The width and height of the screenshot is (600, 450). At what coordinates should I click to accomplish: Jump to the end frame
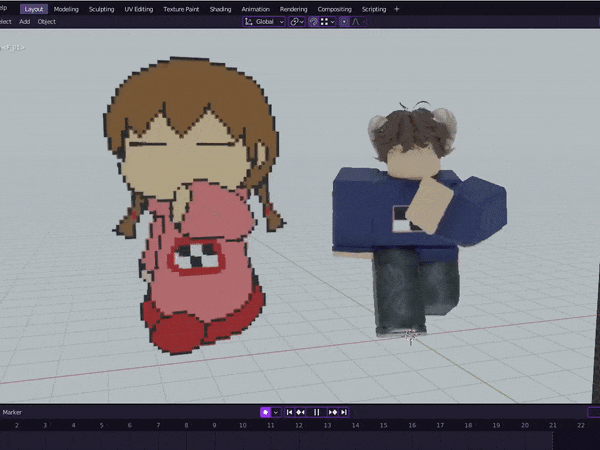click(344, 412)
